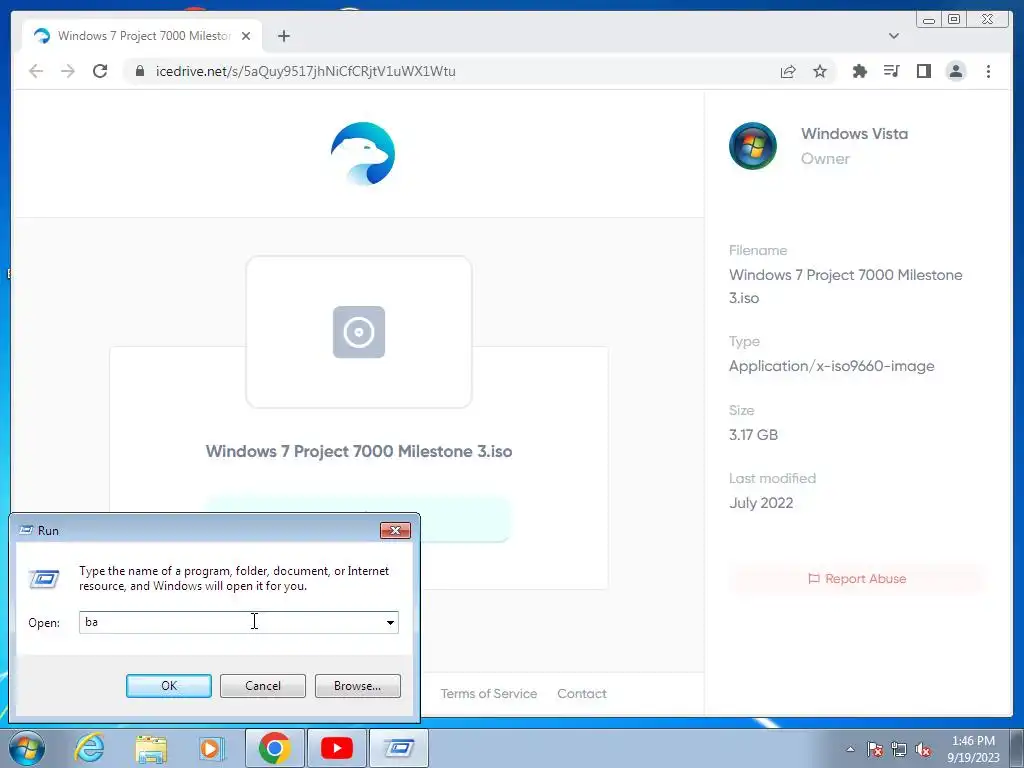Select the Windows 7 Project 7000 tab

pyautogui.click(x=142, y=36)
